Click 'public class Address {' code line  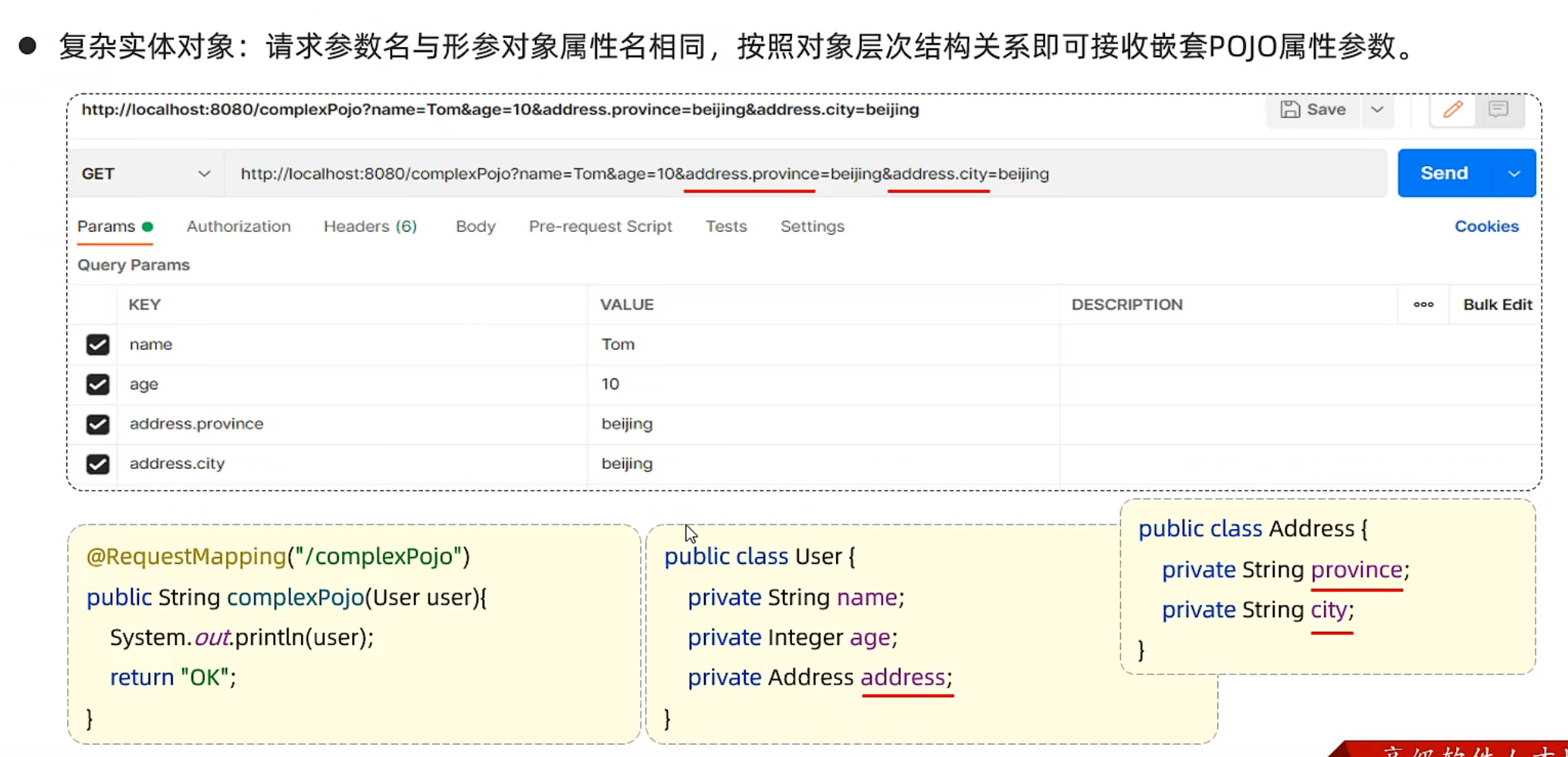(x=1253, y=529)
